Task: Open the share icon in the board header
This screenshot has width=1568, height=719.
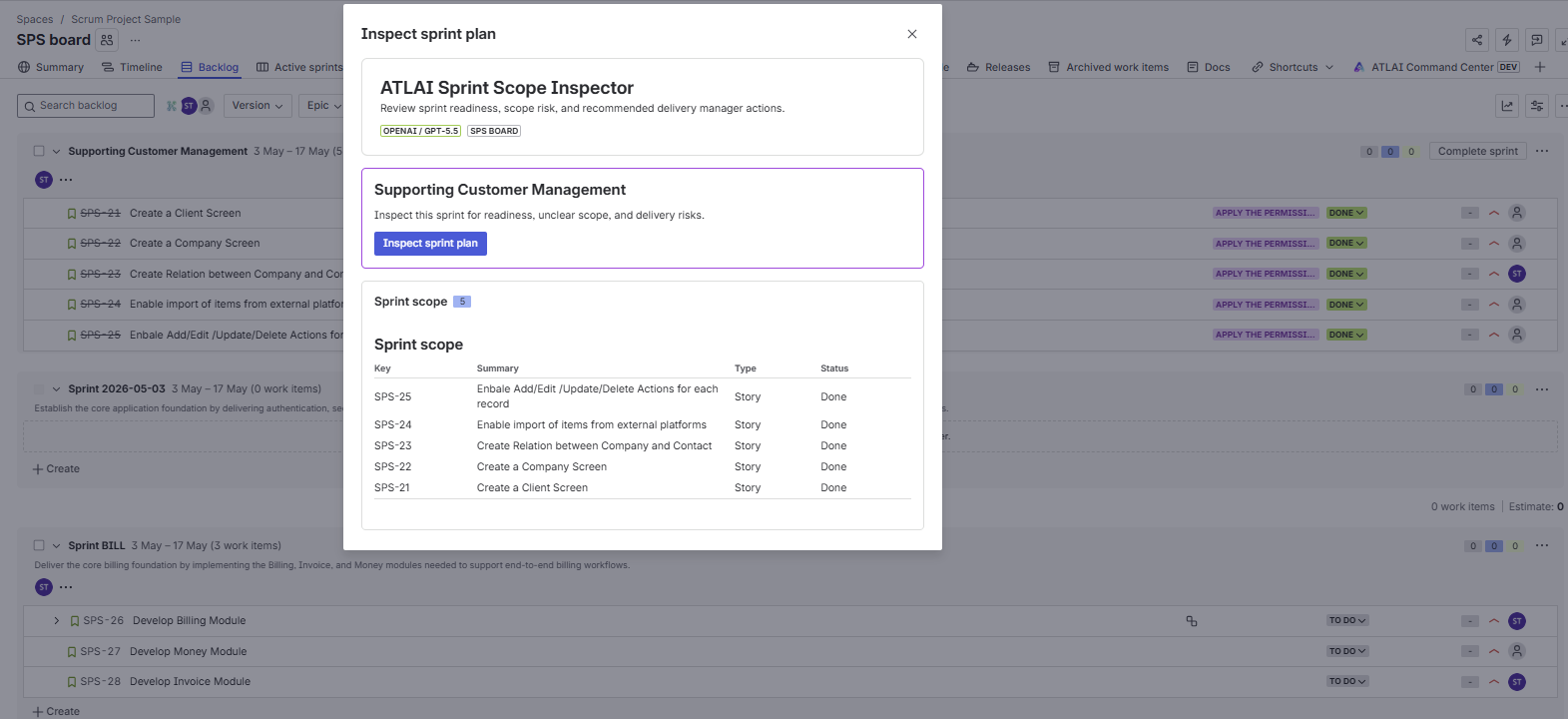Action: tap(1477, 40)
